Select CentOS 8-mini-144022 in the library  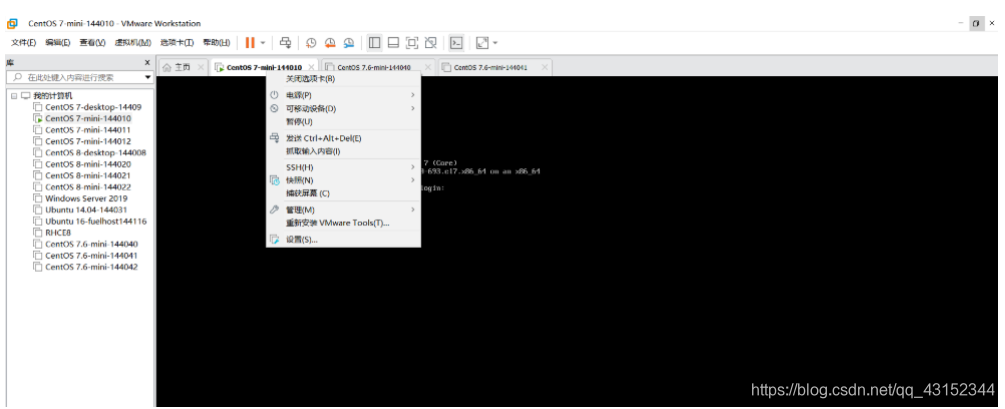pyautogui.click(x=88, y=187)
